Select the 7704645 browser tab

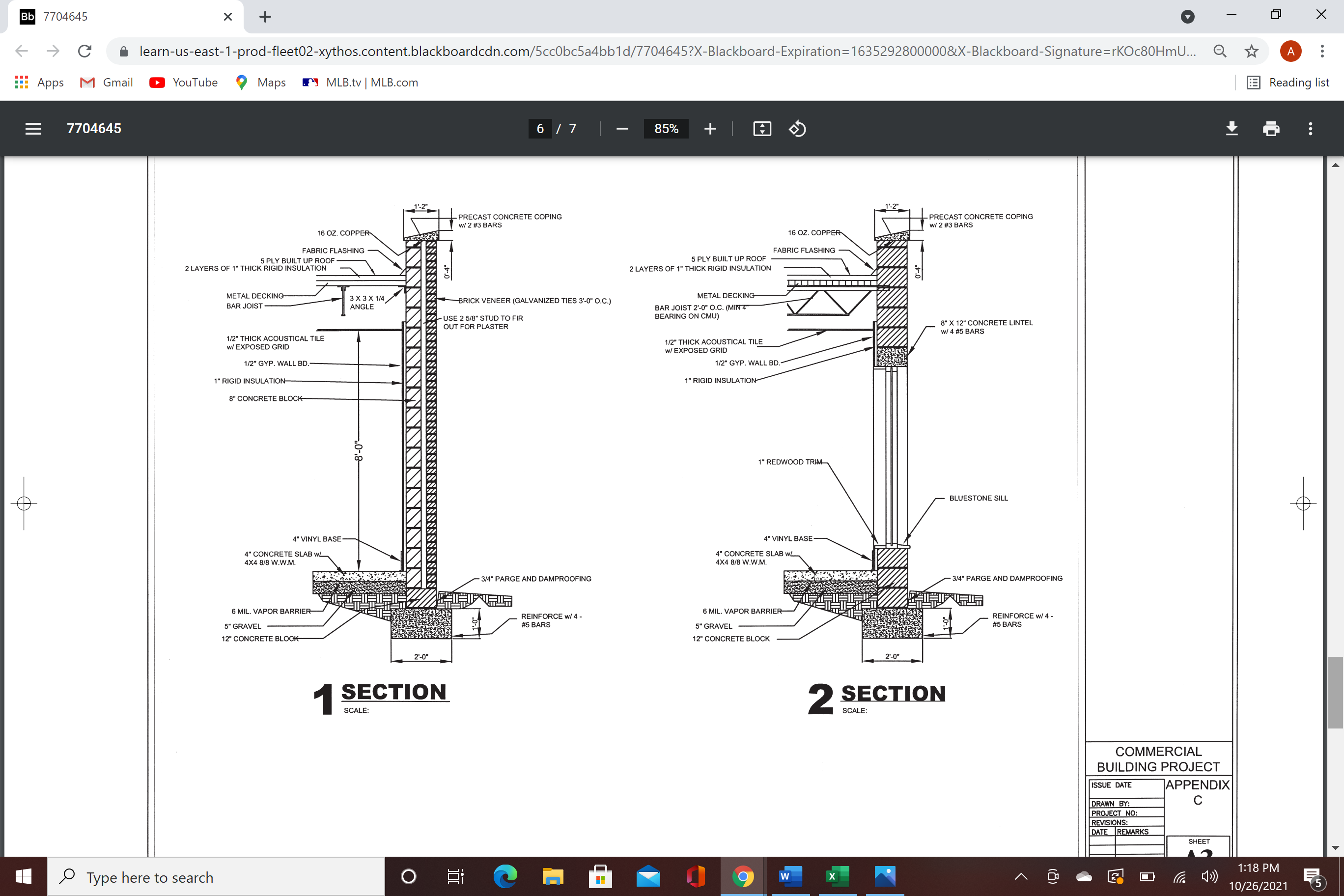126,17
